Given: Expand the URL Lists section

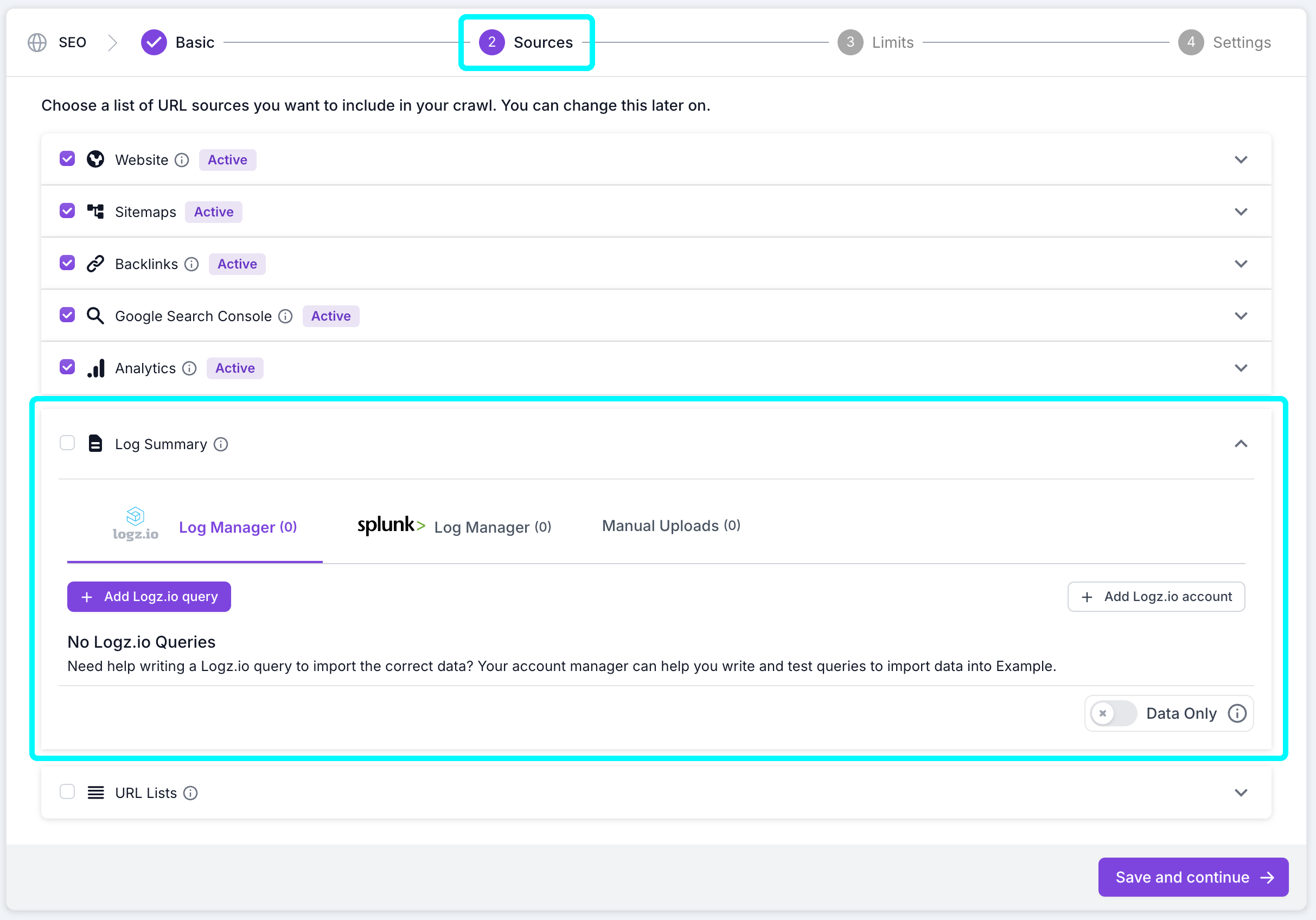Looking at the screenshot, I should point(1242,792).
